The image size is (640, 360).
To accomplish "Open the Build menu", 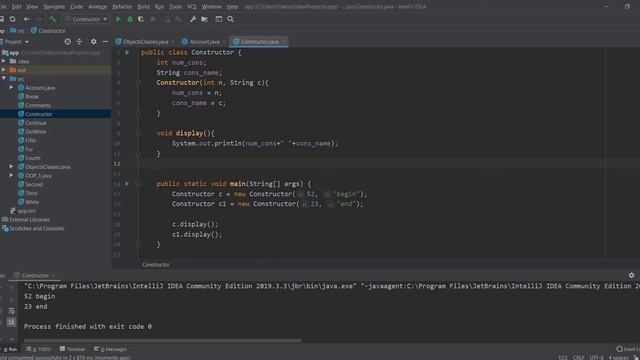I will click(x=143, y=7).
